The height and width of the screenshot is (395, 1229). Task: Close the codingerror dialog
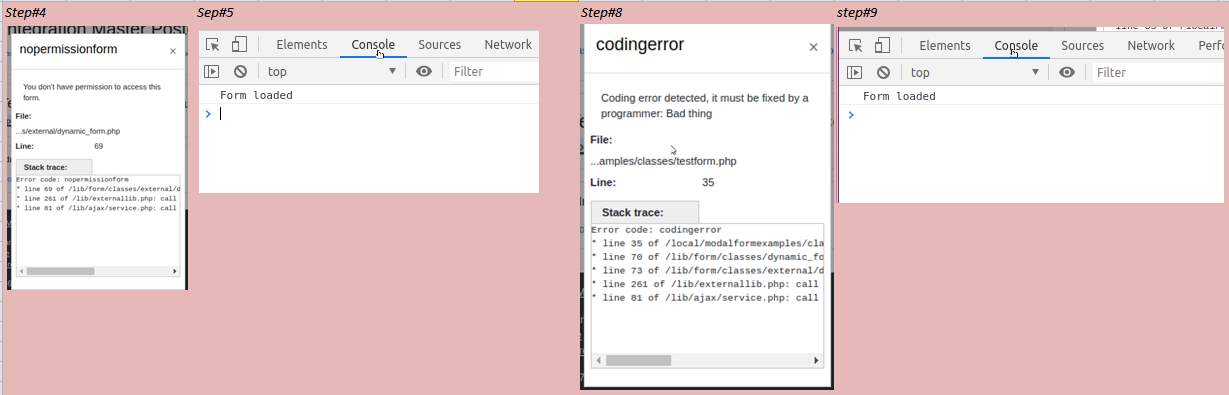click(x=813, y=47)
